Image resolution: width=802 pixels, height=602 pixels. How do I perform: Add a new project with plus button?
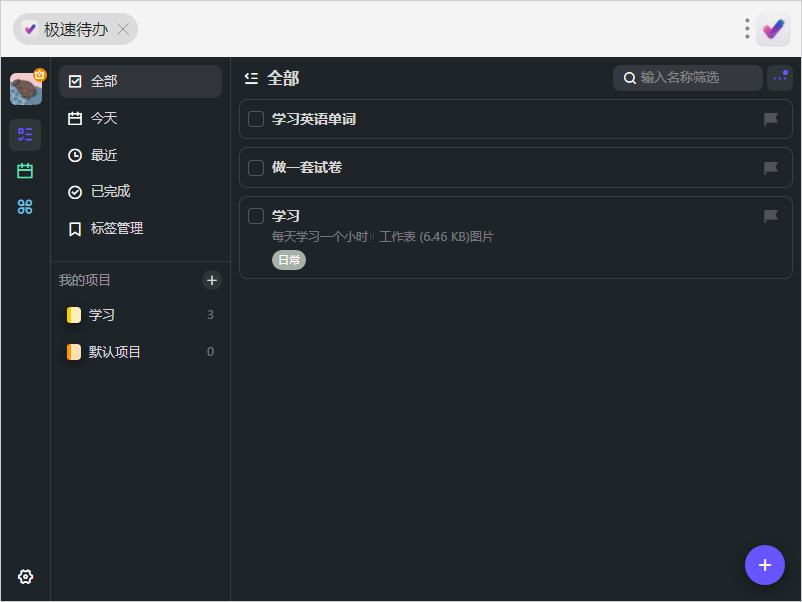click(212, 280)
